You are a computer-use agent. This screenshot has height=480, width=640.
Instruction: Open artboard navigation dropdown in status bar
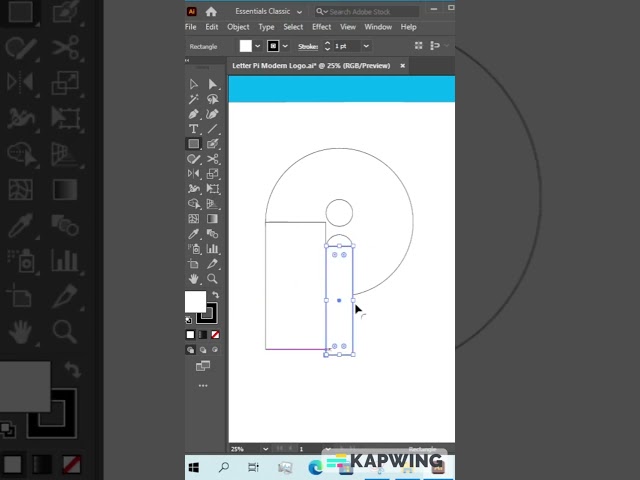[x=328, y=449]
